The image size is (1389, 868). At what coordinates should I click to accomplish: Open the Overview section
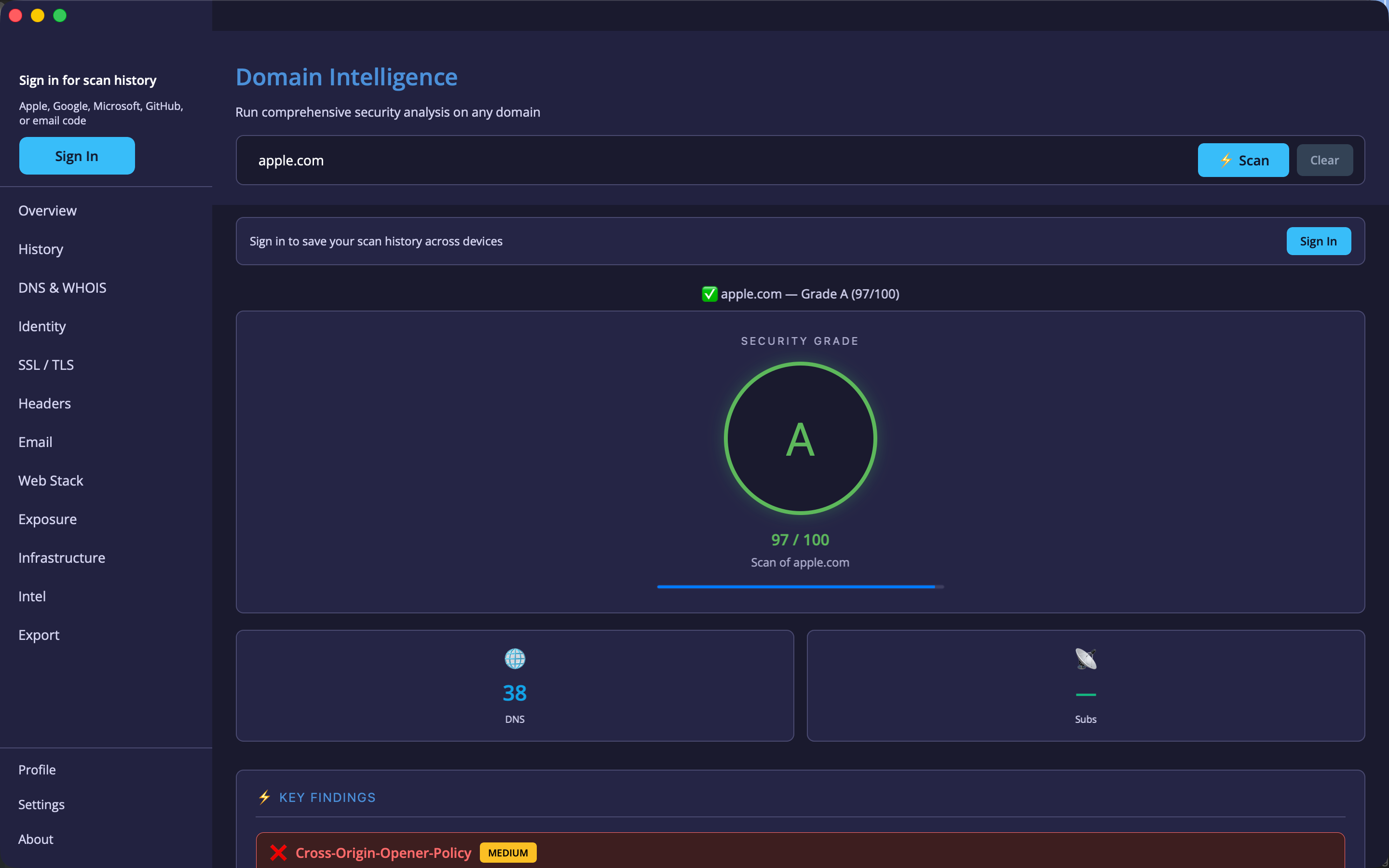point(48,210)
